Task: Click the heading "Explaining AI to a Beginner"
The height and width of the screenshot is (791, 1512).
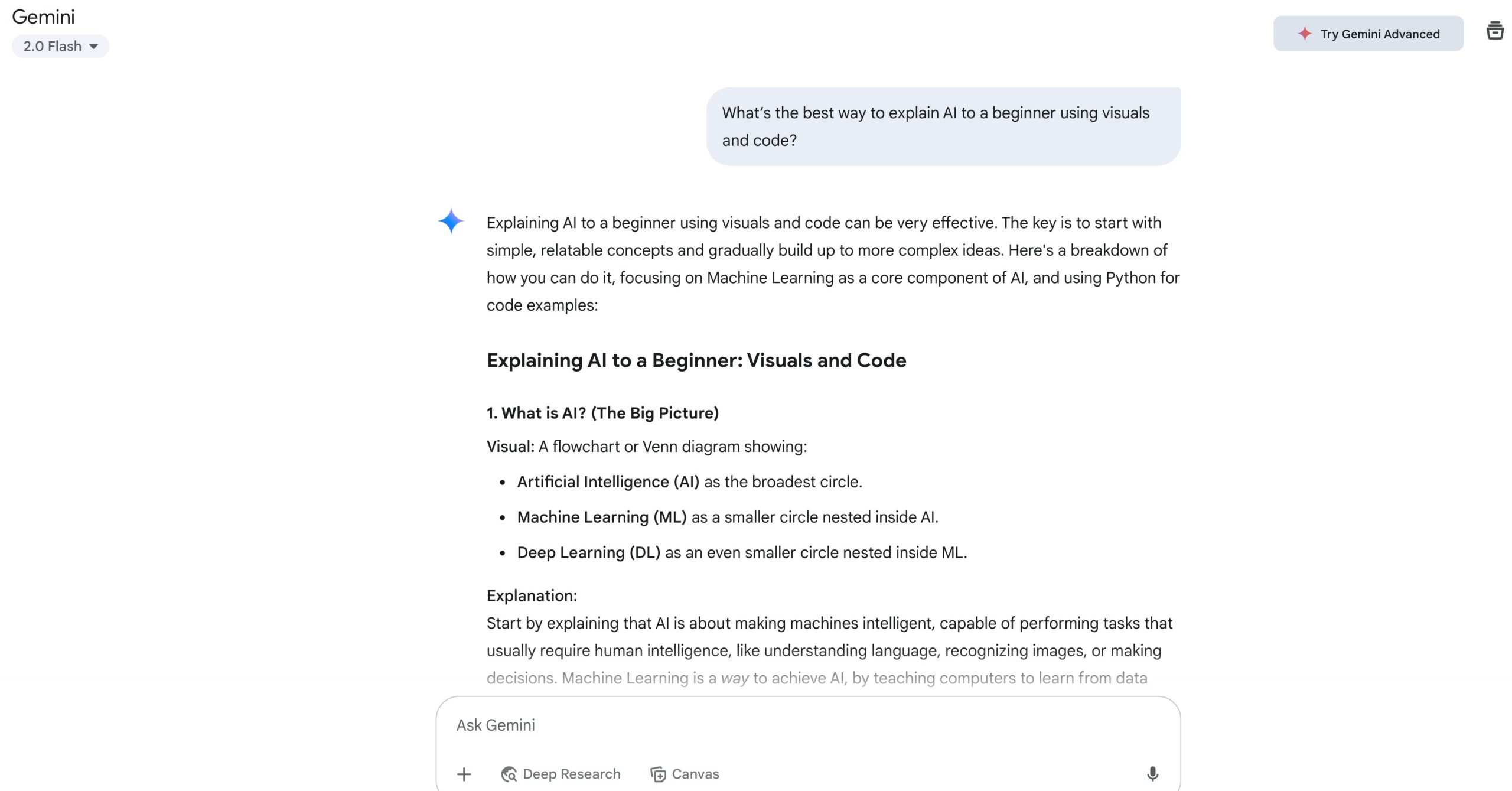Action: point(696,360)
